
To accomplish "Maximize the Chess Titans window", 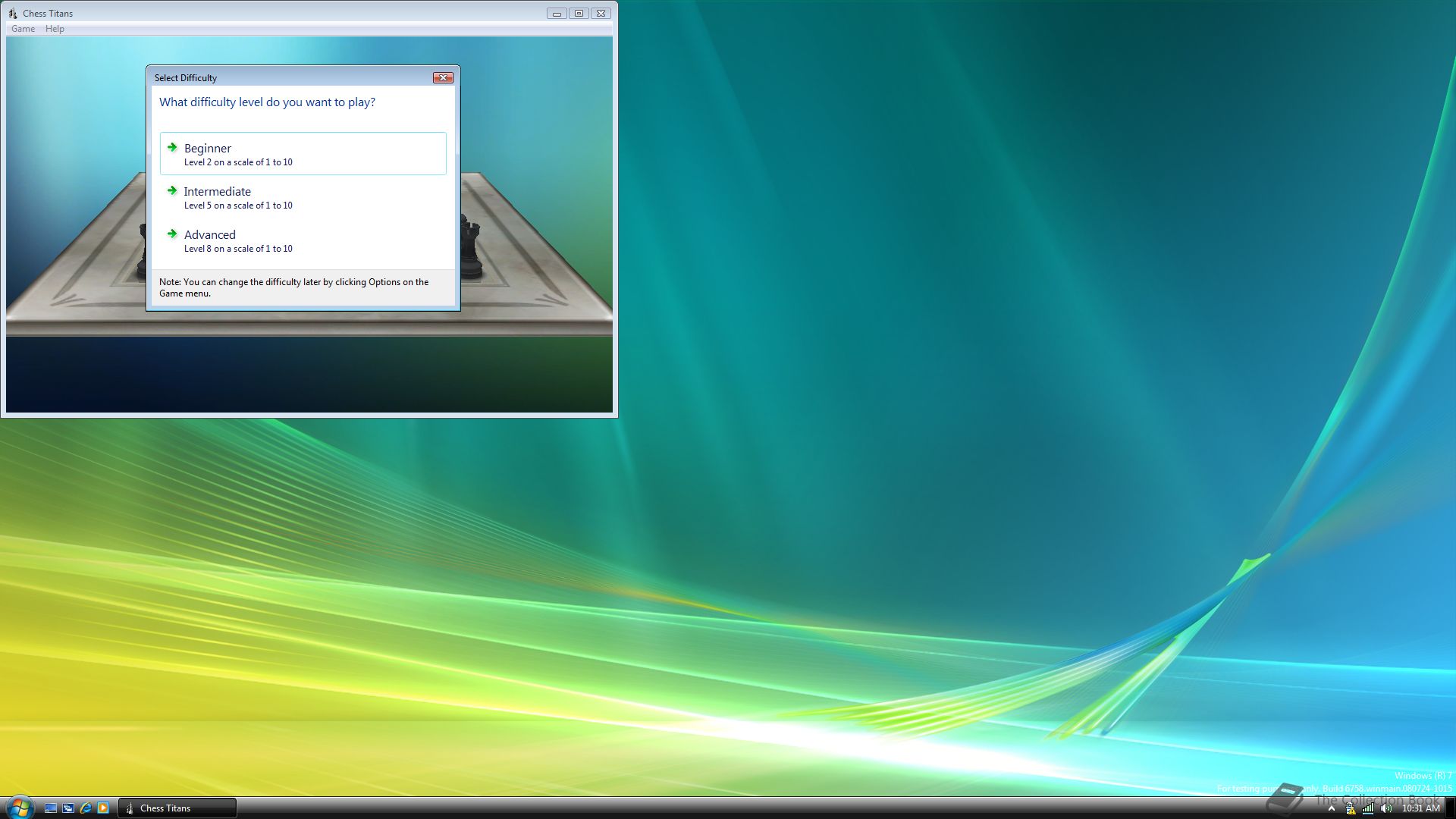I will (579, 13).
